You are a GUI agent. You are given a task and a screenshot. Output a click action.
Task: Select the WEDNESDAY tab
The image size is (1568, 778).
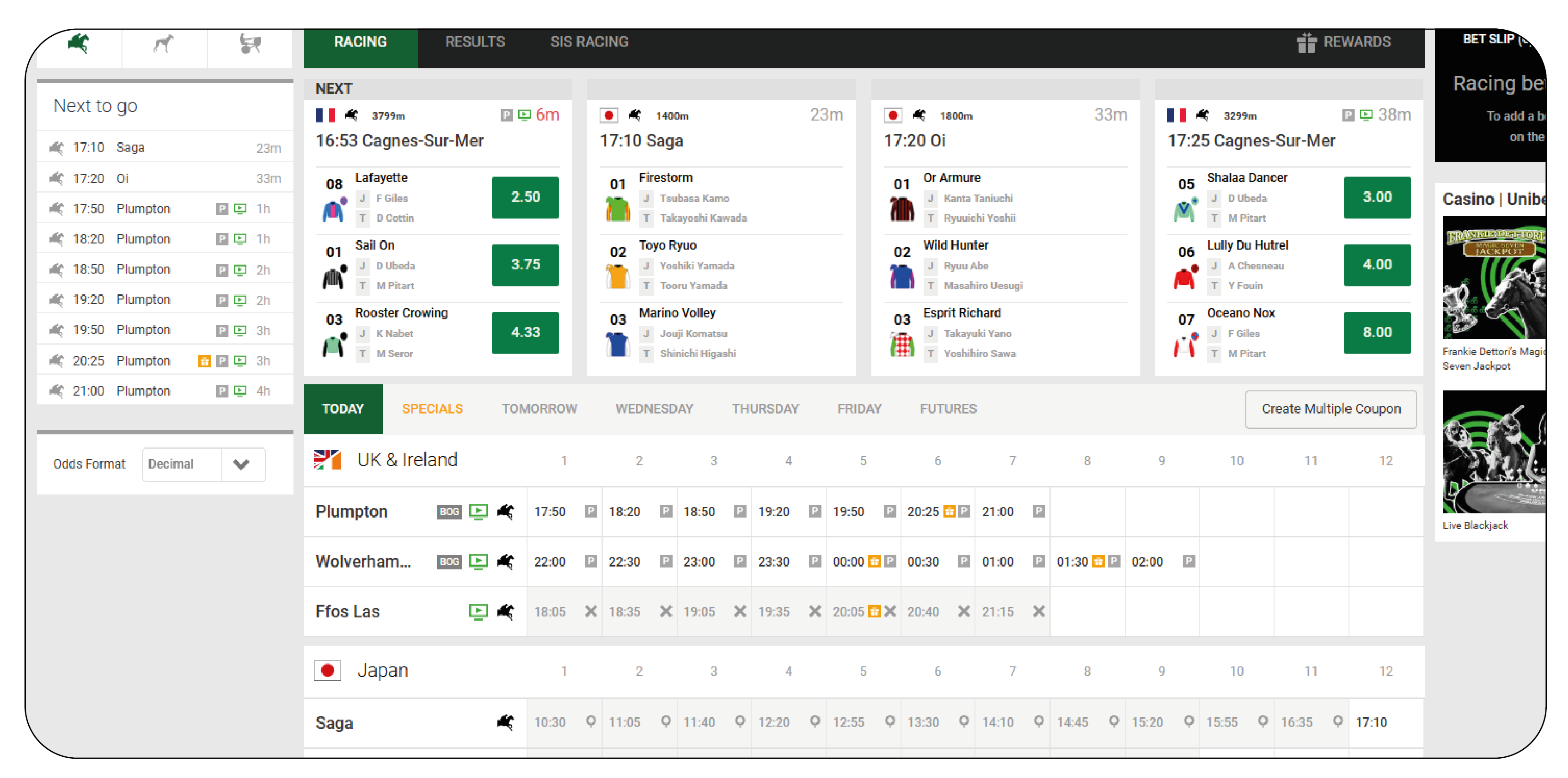point(654,409)
